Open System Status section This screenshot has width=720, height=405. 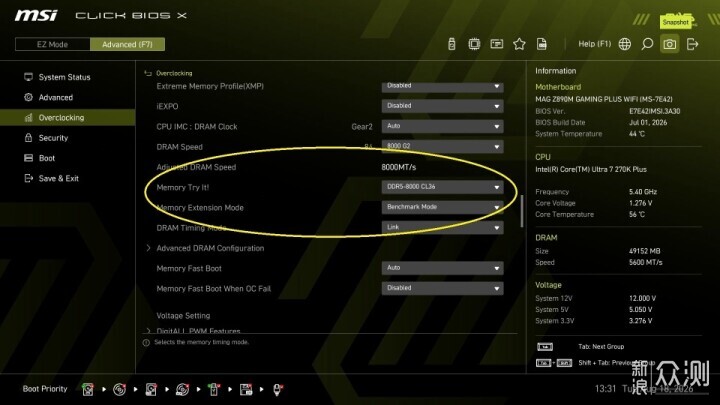pyautogui.click(x=64, y=77)
